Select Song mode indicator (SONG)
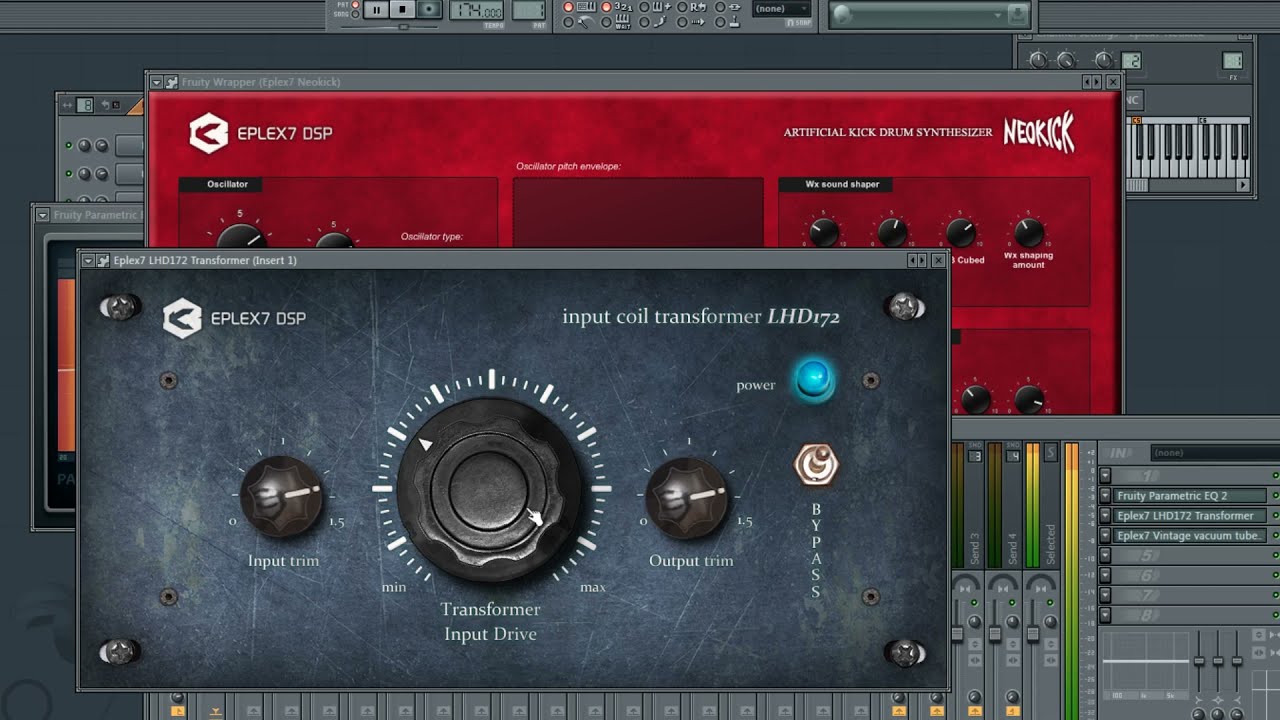Image resolution: width=1280 pixels, height=720 pixels. pyautogui.click(x=355, y=14)
